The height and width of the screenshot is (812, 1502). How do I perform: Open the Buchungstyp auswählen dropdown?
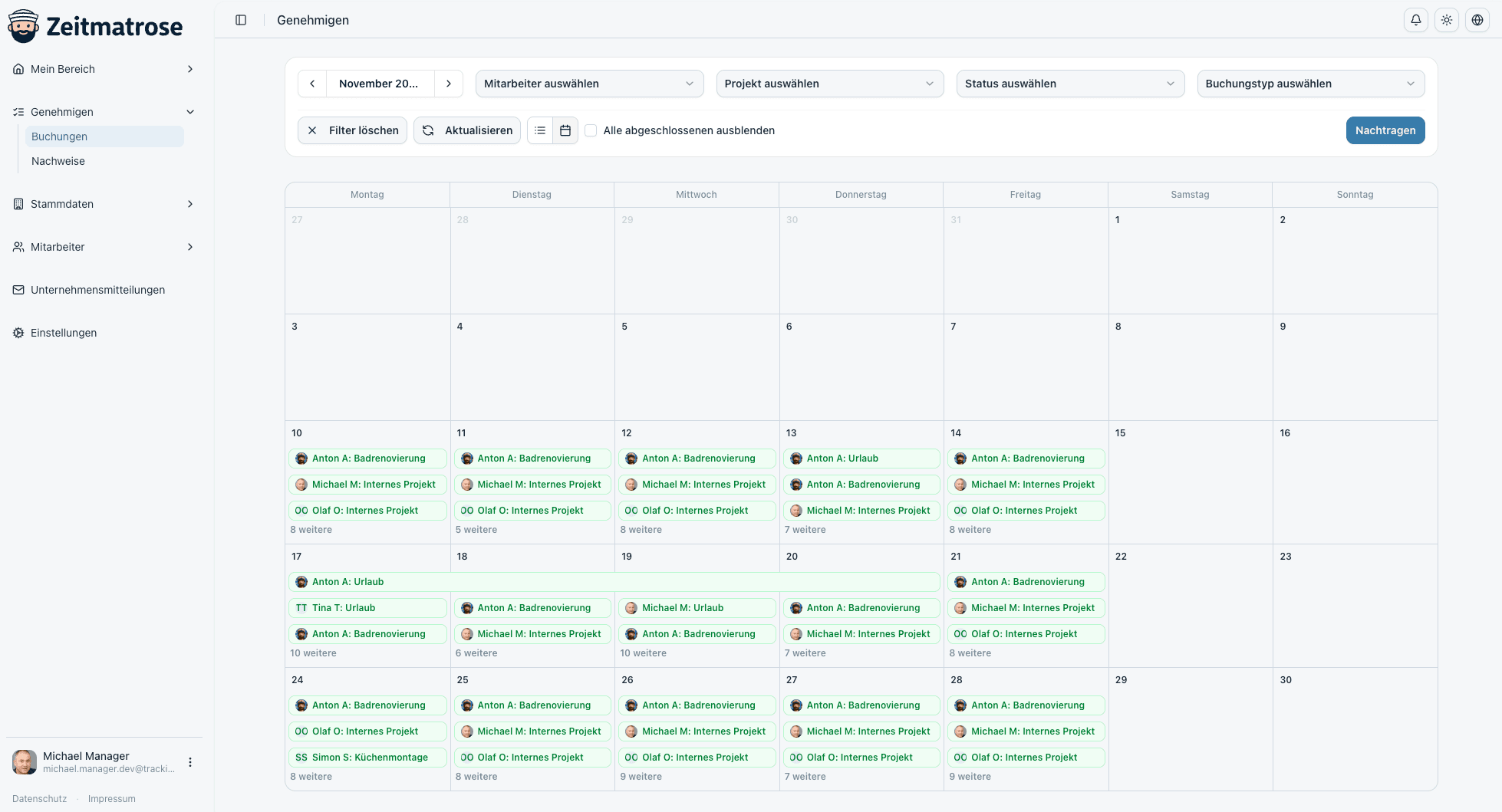1311,84
